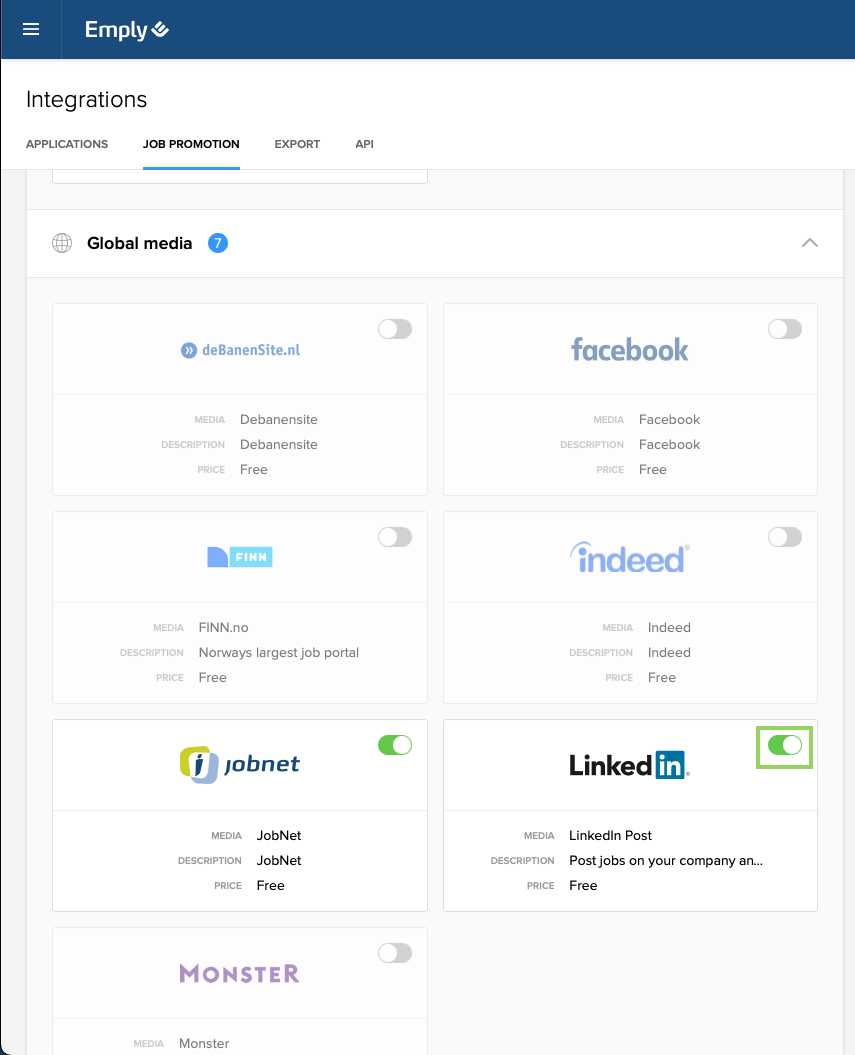The image size is (855, 1055).
Task: Collapse the Global media section
Action: tap(810, 243)
